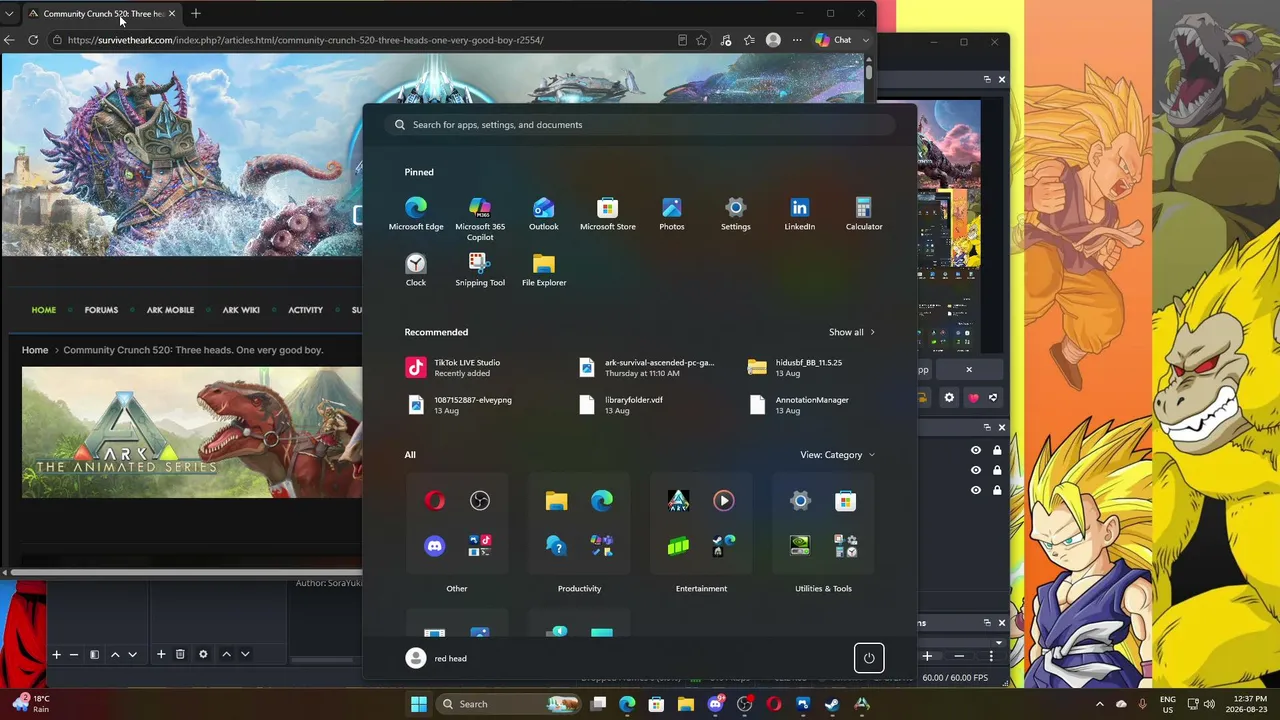Open the Clock pinned app
1280x720 pixels.
pos(416,269)
